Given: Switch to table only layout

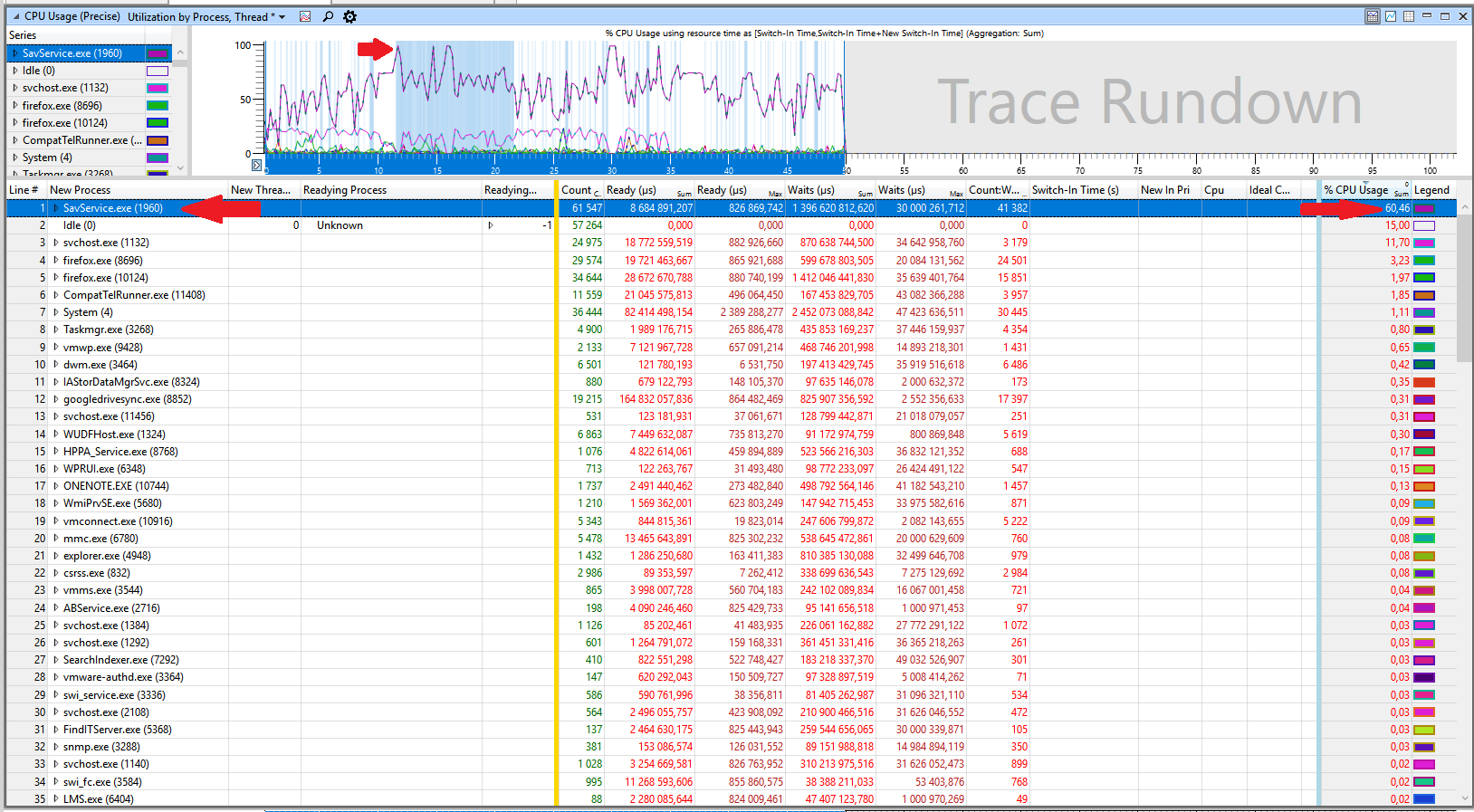Looking at the screenshot, I should point(1409,16).
